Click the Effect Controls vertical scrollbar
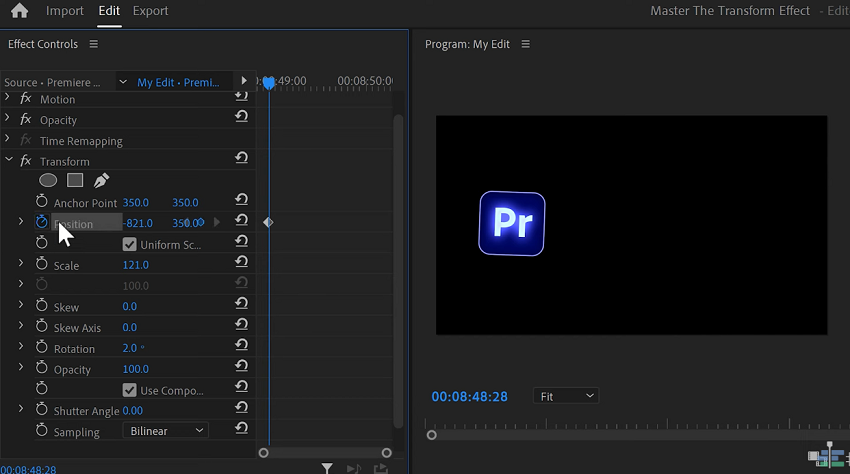Screen dimensions: 850x474 [398, 271]
